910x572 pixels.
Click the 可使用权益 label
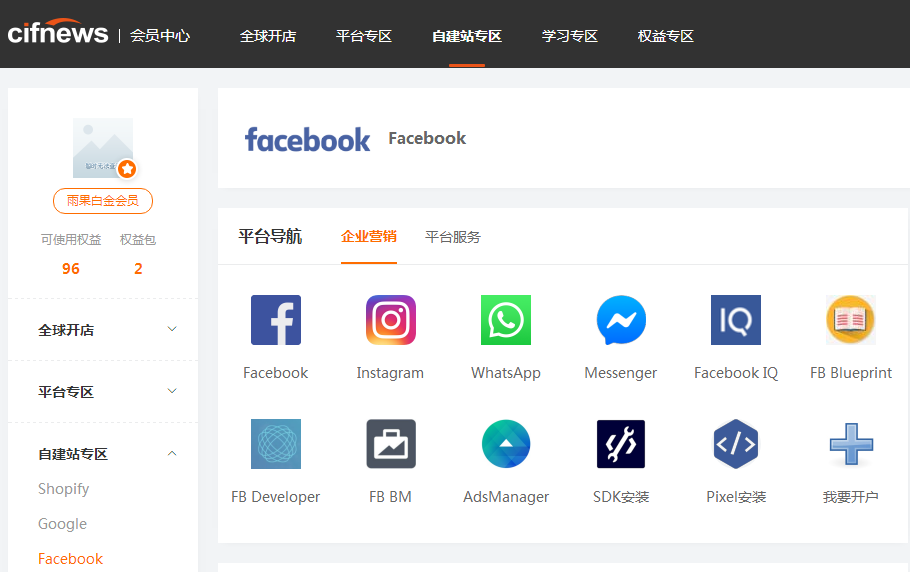(x=71, y=240)
